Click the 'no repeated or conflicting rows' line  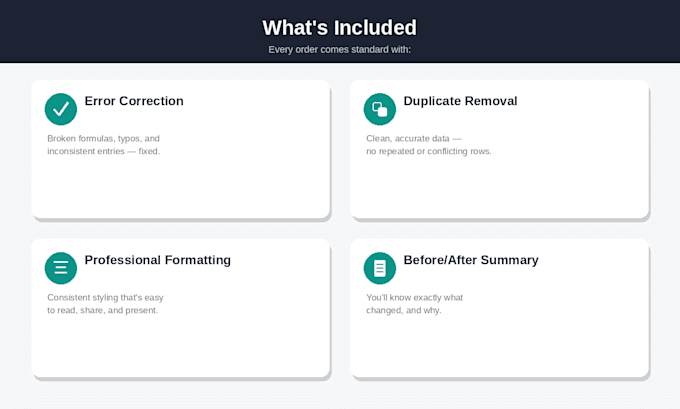(429, 151)
